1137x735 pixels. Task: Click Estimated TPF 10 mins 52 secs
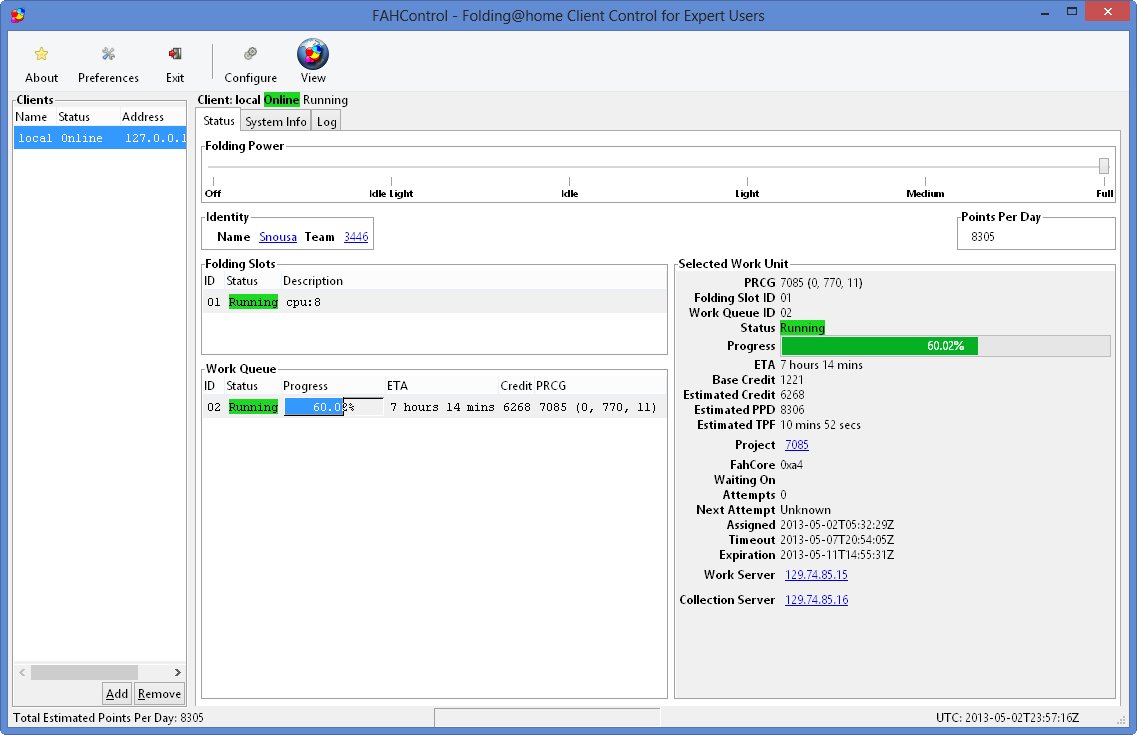coord(820,425)
